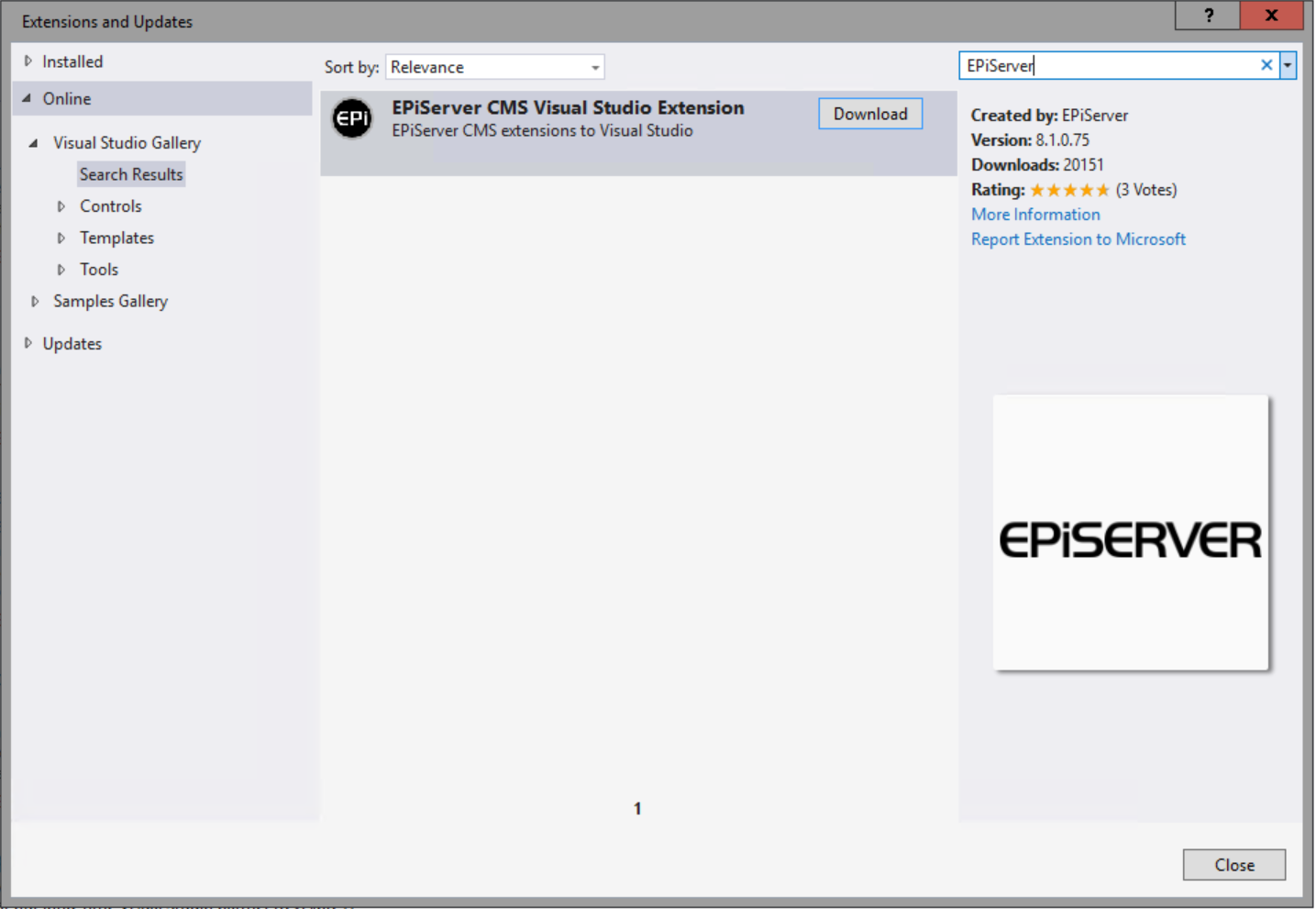Viewport: 1316px width, 909px height.
Task: Click the five-star rating icons
Action: pos(1068,190)
